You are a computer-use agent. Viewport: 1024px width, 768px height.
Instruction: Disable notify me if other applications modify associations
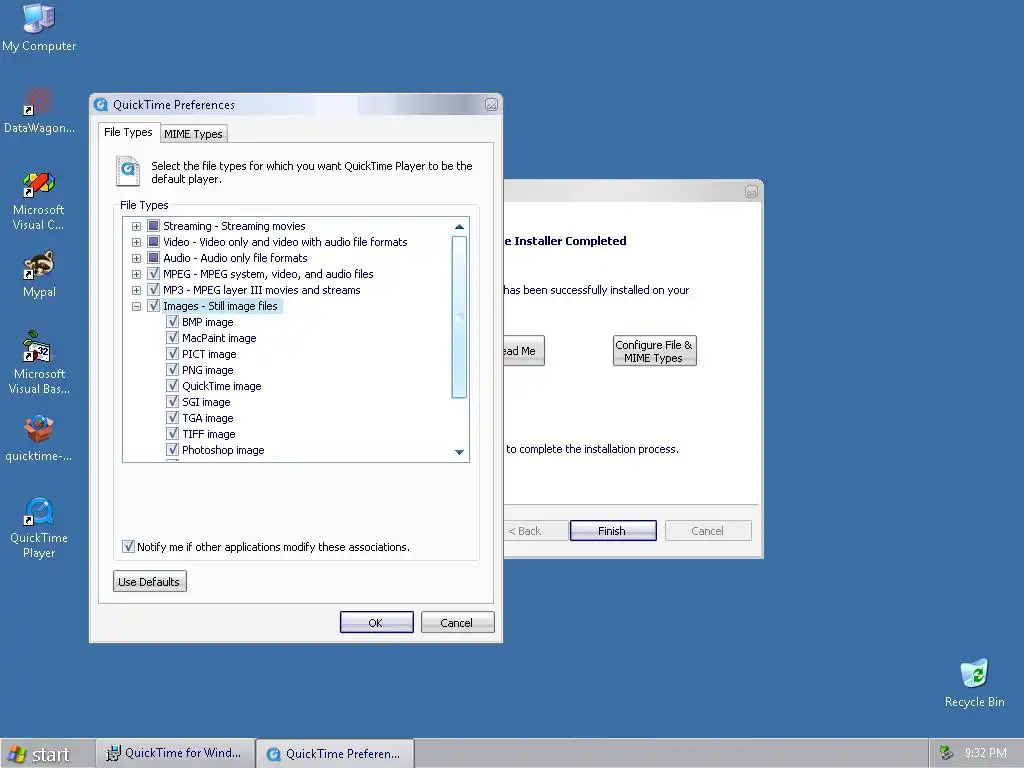(x=129, y=547)
